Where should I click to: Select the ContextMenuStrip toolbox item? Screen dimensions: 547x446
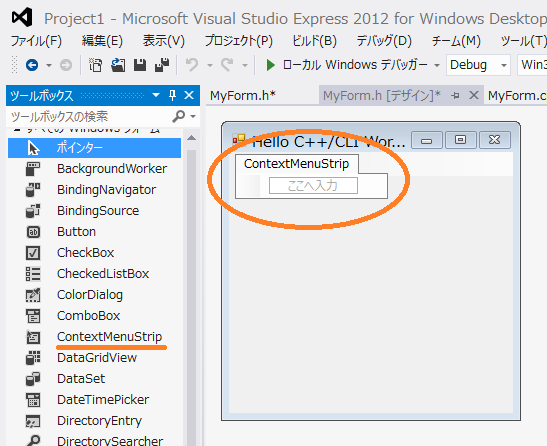click(95, 337)
